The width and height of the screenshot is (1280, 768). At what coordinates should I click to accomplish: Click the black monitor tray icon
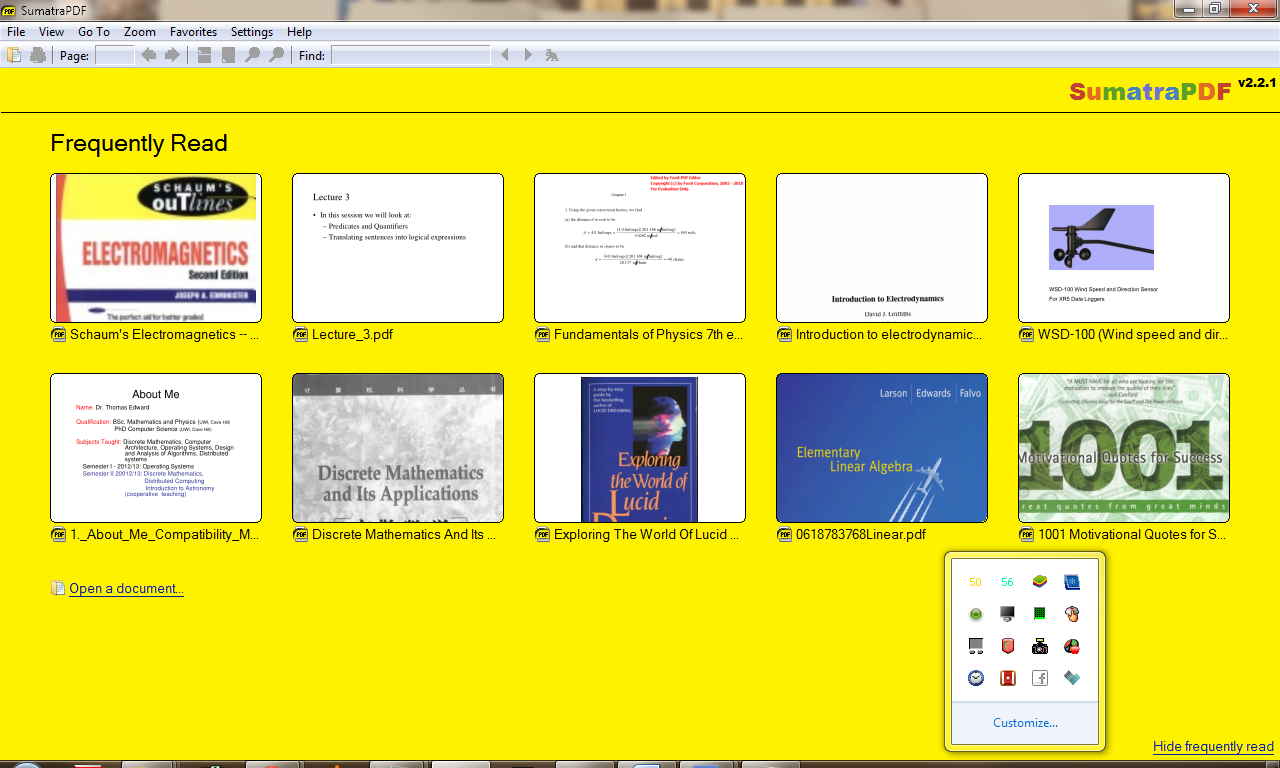click(1008, 614)
